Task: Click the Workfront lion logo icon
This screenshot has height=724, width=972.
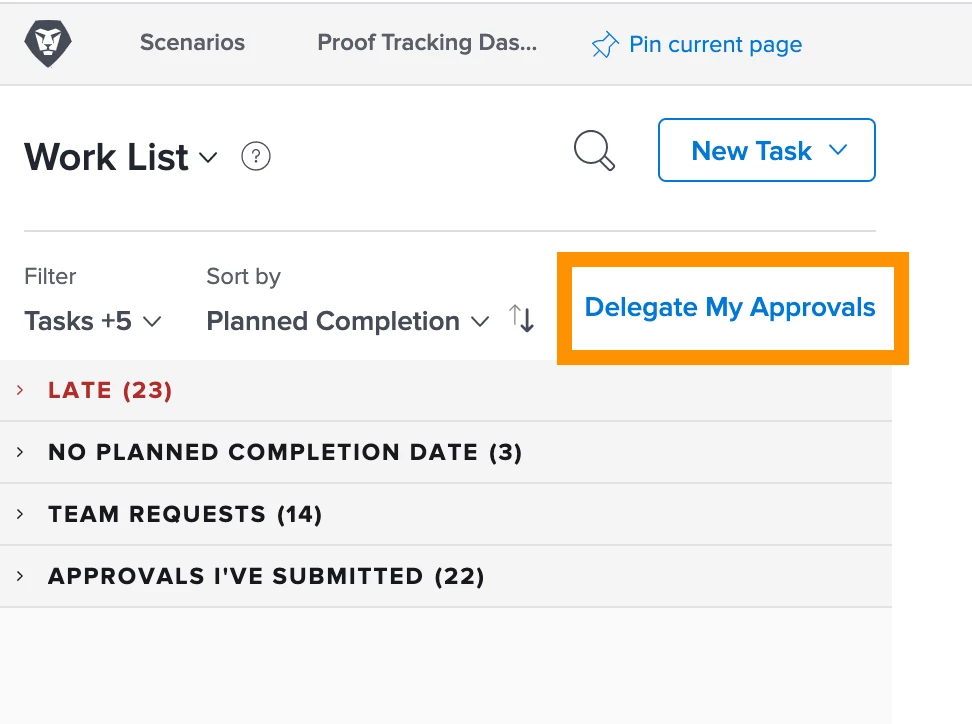Action: (x=48, y=43)
